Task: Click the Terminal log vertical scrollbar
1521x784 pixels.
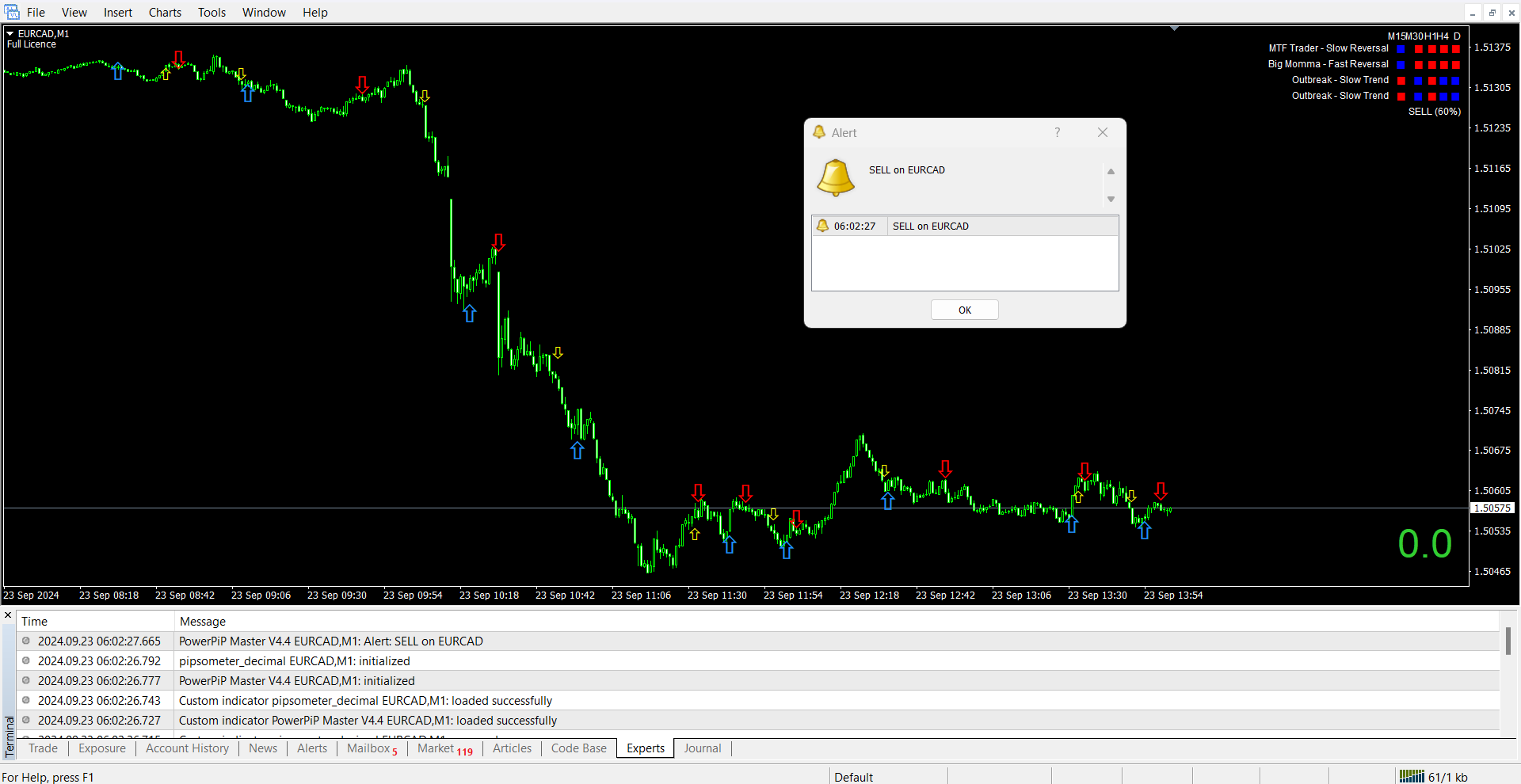Action: [1508, 641]
